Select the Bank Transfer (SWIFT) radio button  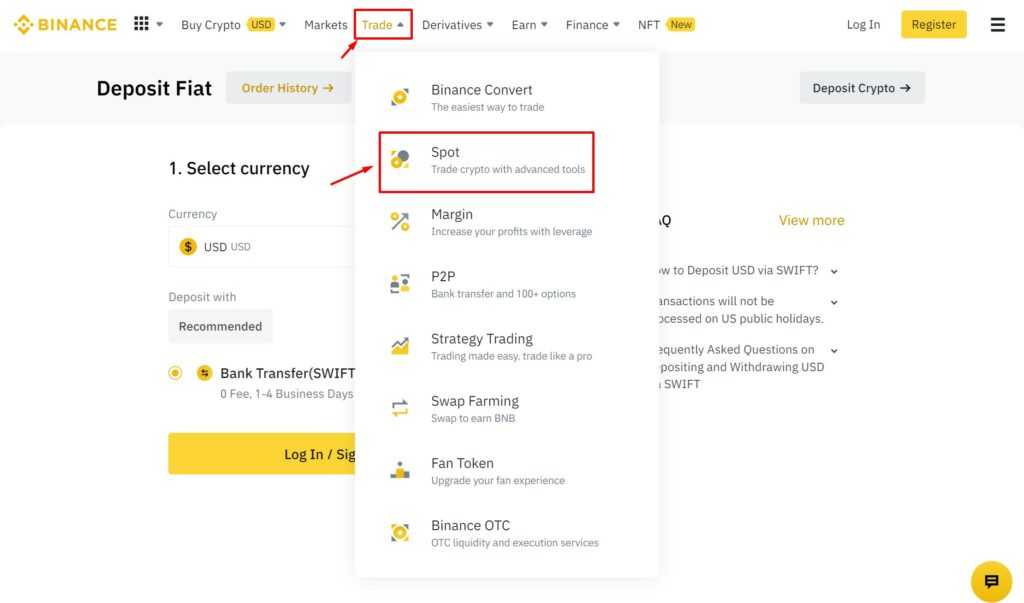[175, 371]
